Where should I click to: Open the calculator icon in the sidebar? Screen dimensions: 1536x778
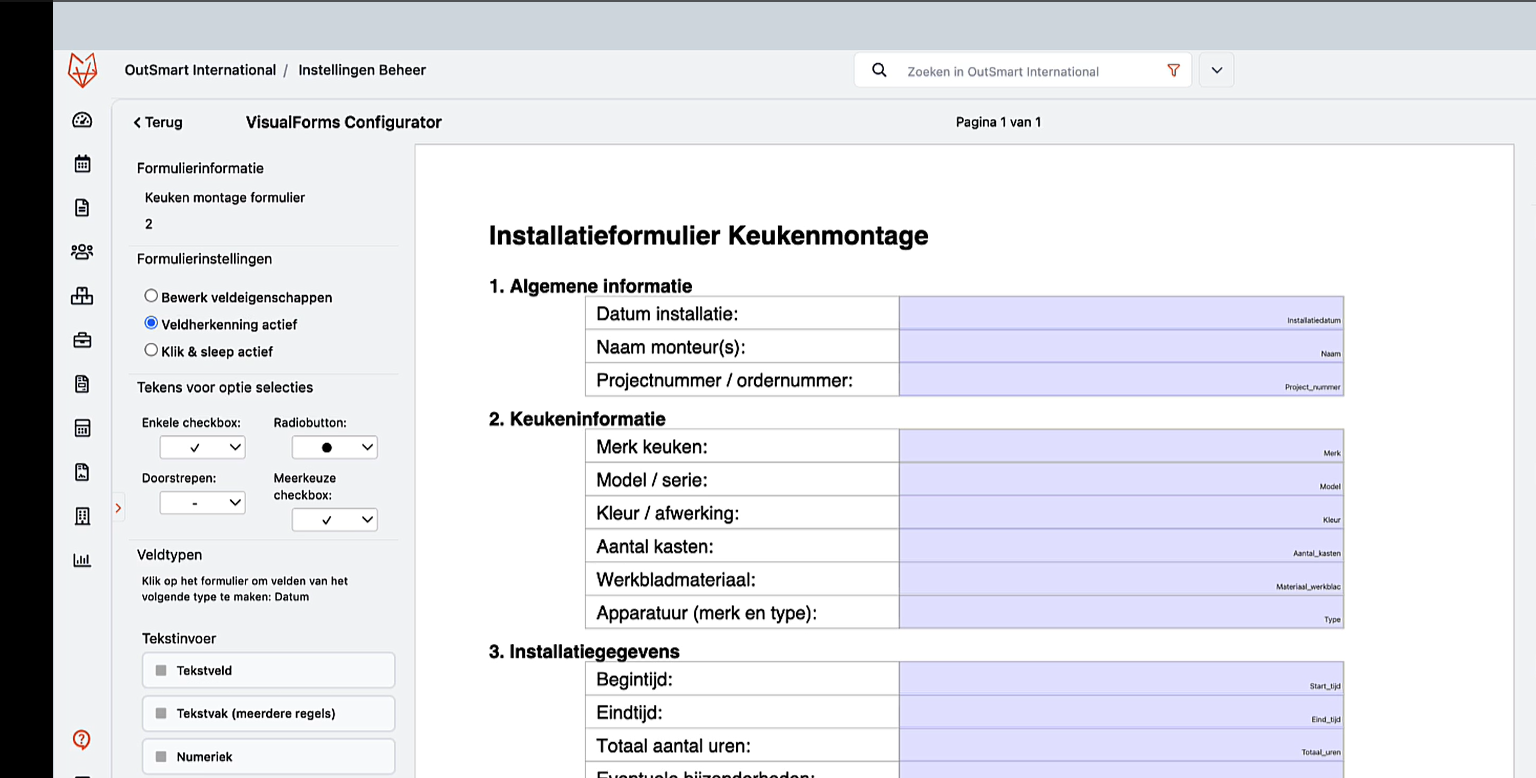coord(82,427)
